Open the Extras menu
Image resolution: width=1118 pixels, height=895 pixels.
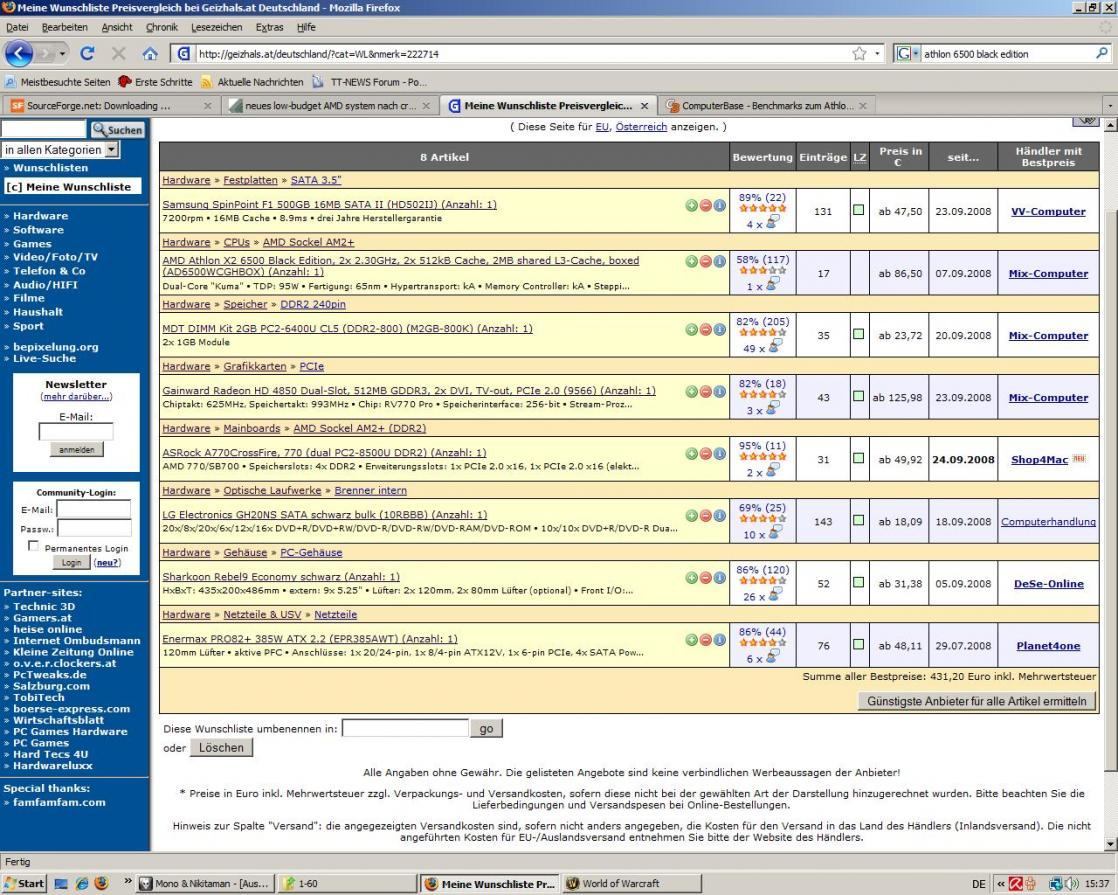[270, 27]
